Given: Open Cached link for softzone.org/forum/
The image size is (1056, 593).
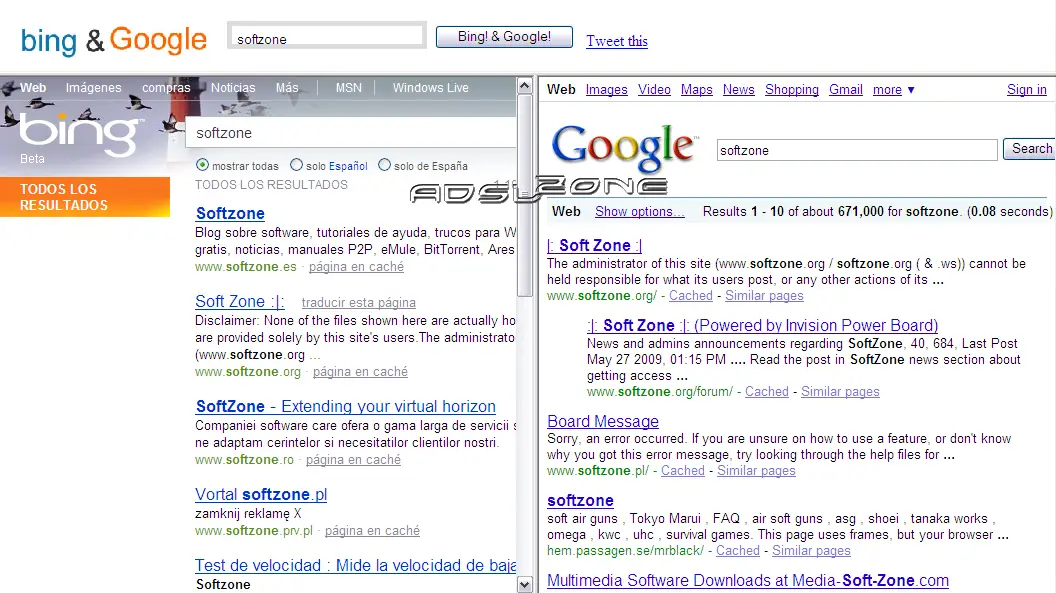Looking at the screenshot, I should (x=766, y=392).
